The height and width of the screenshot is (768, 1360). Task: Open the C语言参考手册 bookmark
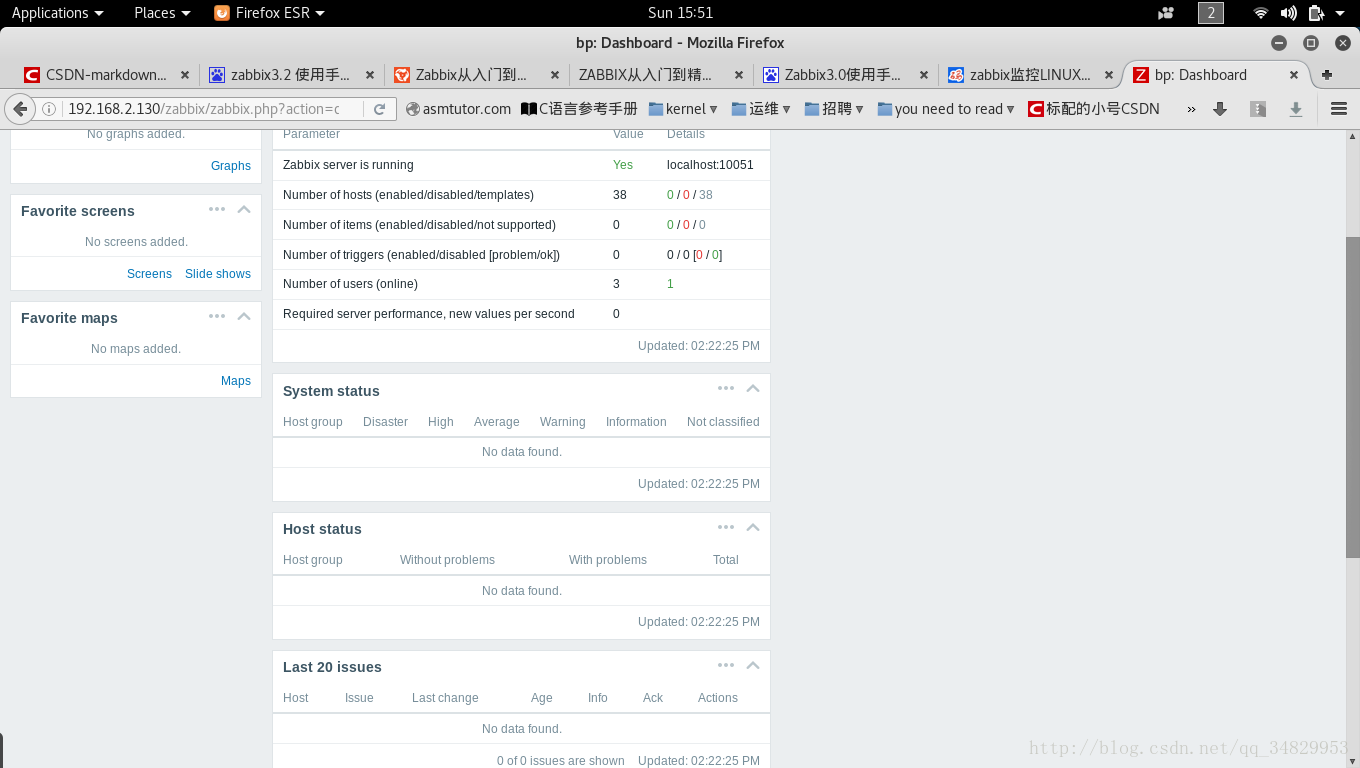579,109
